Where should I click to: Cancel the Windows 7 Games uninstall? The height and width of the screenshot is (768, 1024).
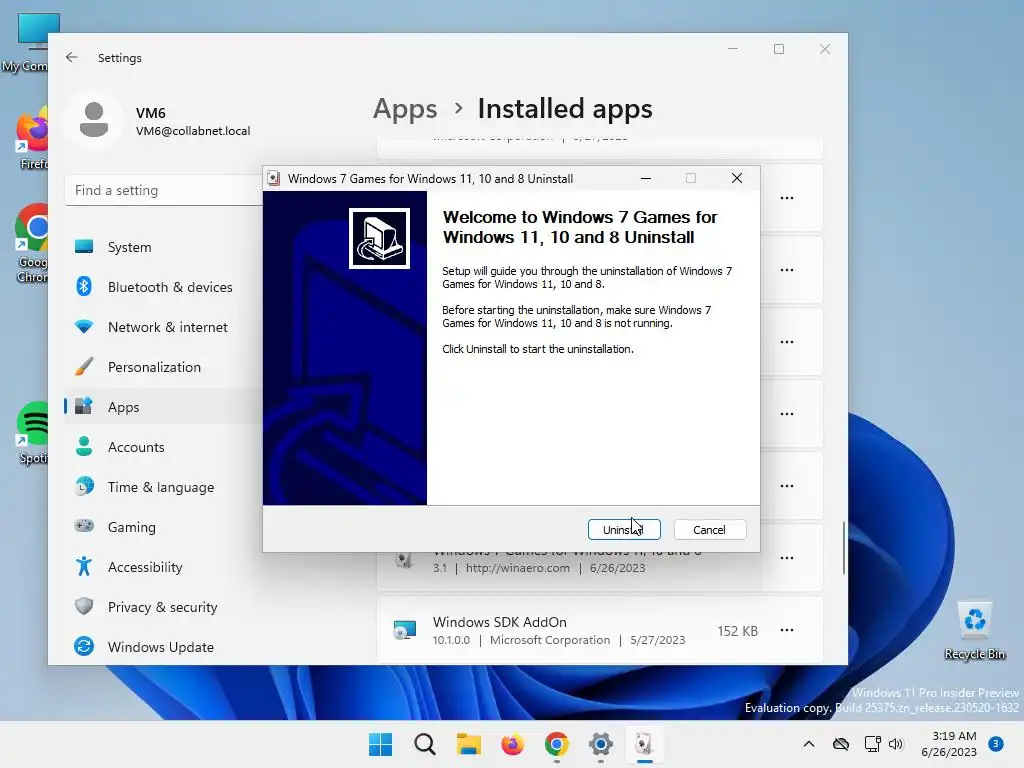coord(709,530)
